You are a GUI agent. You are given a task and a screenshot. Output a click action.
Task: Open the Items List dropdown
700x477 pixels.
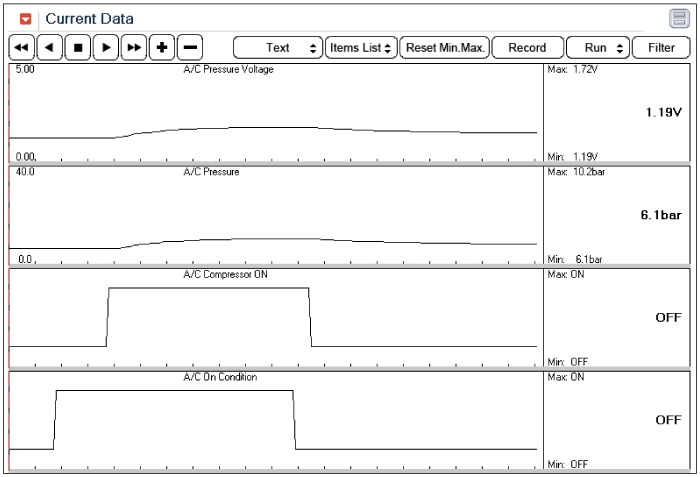361,48
